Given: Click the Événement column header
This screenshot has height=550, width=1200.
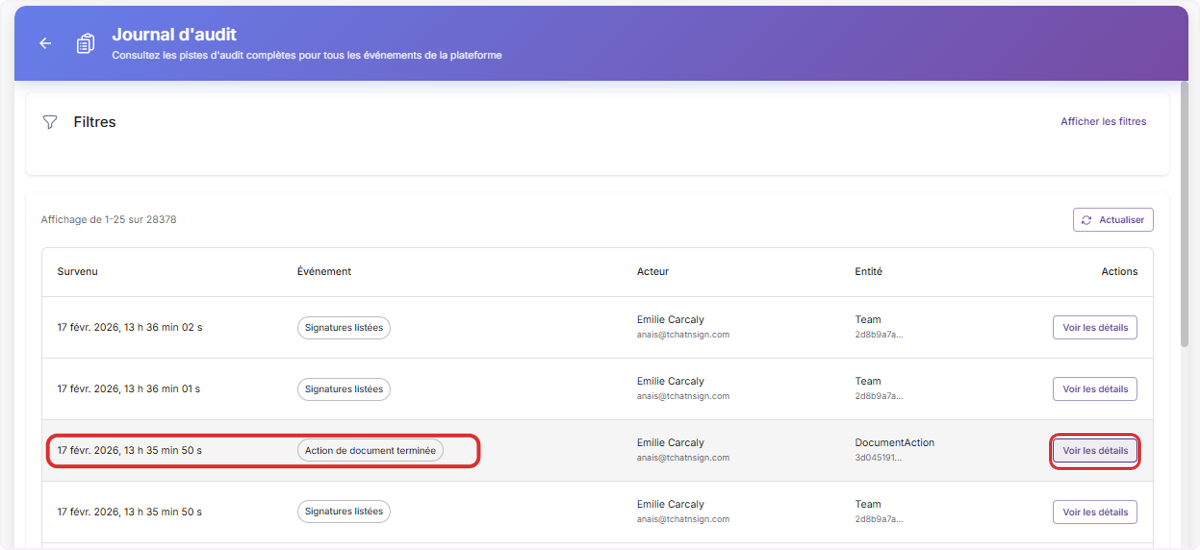Looking at the screenshot, I should coord(324,271).
